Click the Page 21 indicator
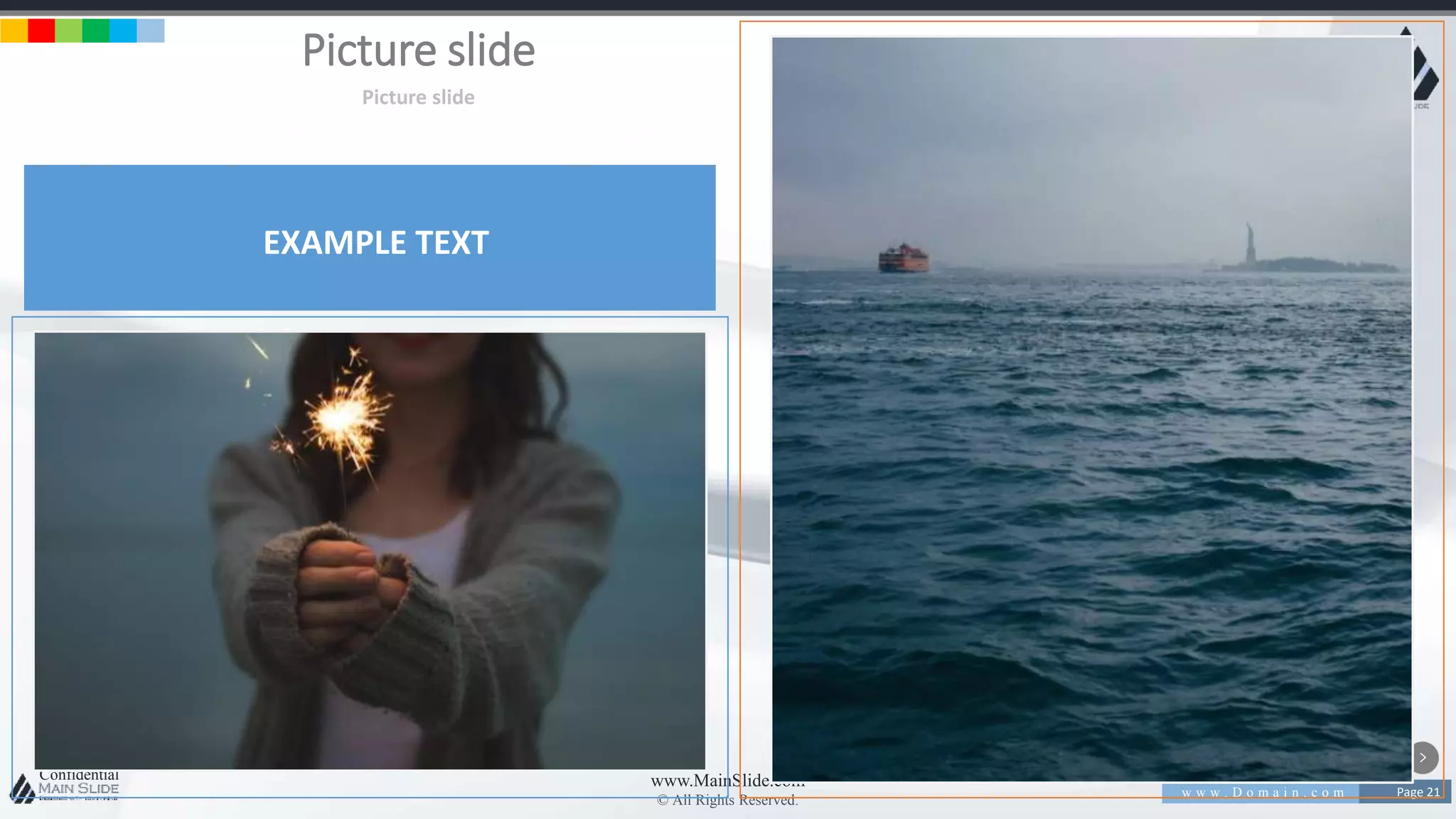This screenshot has height=819, width=1456. tap(1417, 792)
